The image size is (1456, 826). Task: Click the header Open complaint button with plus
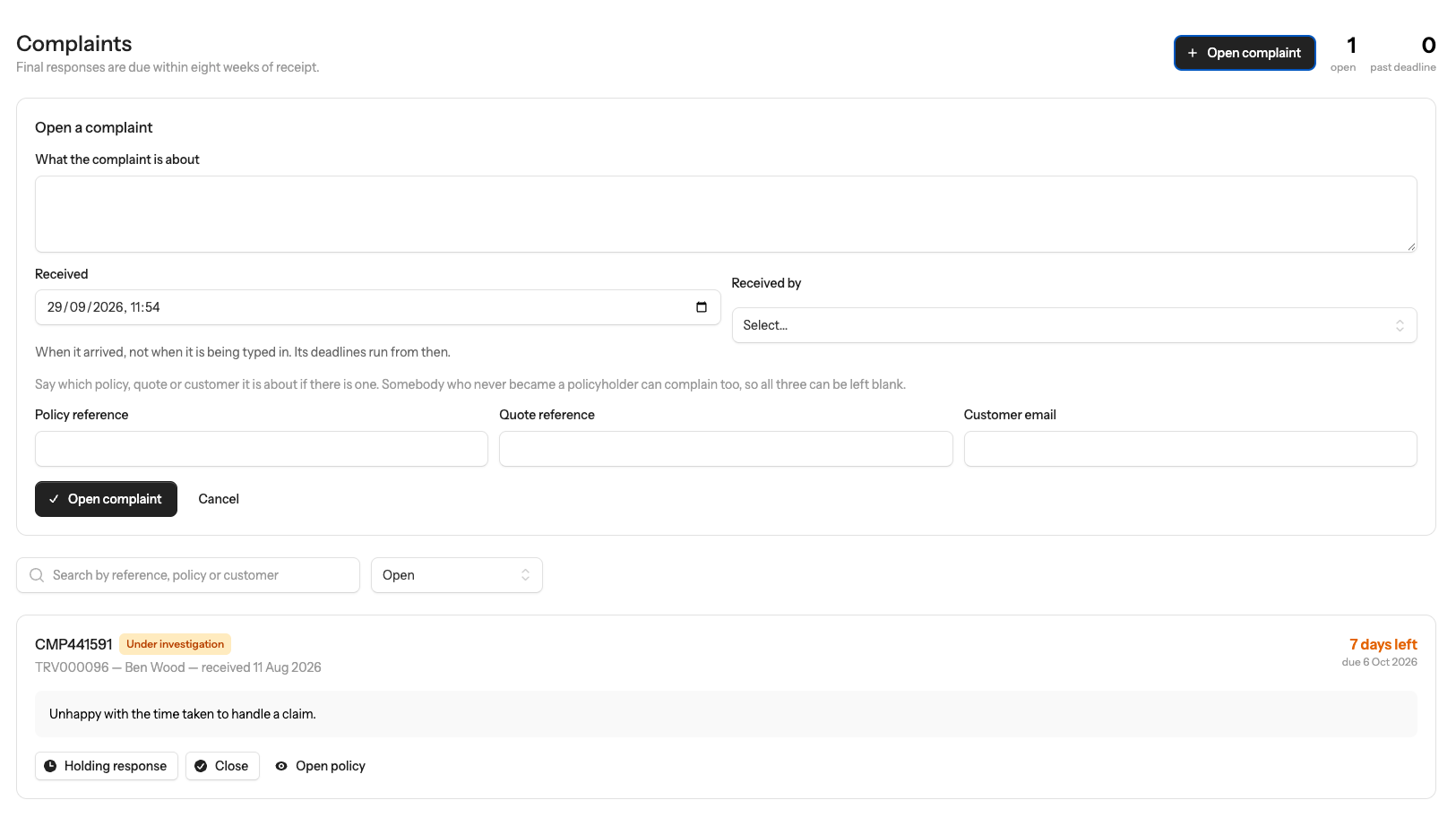click(x=1245, y=53)
